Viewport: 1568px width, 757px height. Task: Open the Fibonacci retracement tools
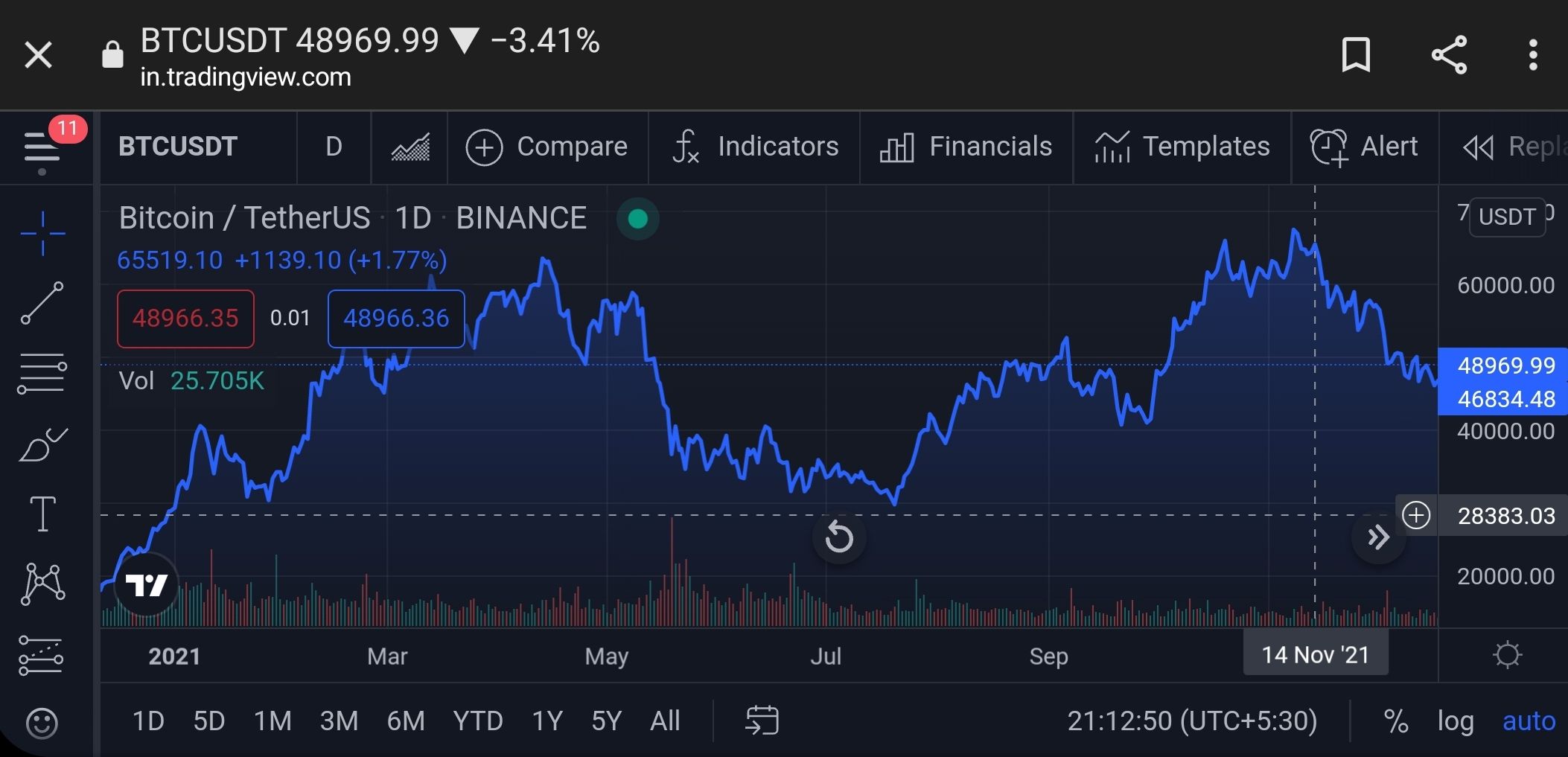pos(42,373)
